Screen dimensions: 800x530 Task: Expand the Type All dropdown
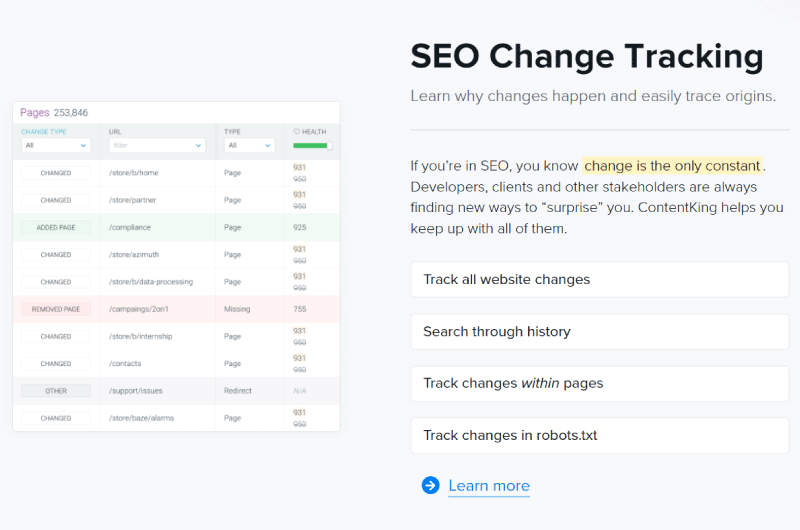249,145
